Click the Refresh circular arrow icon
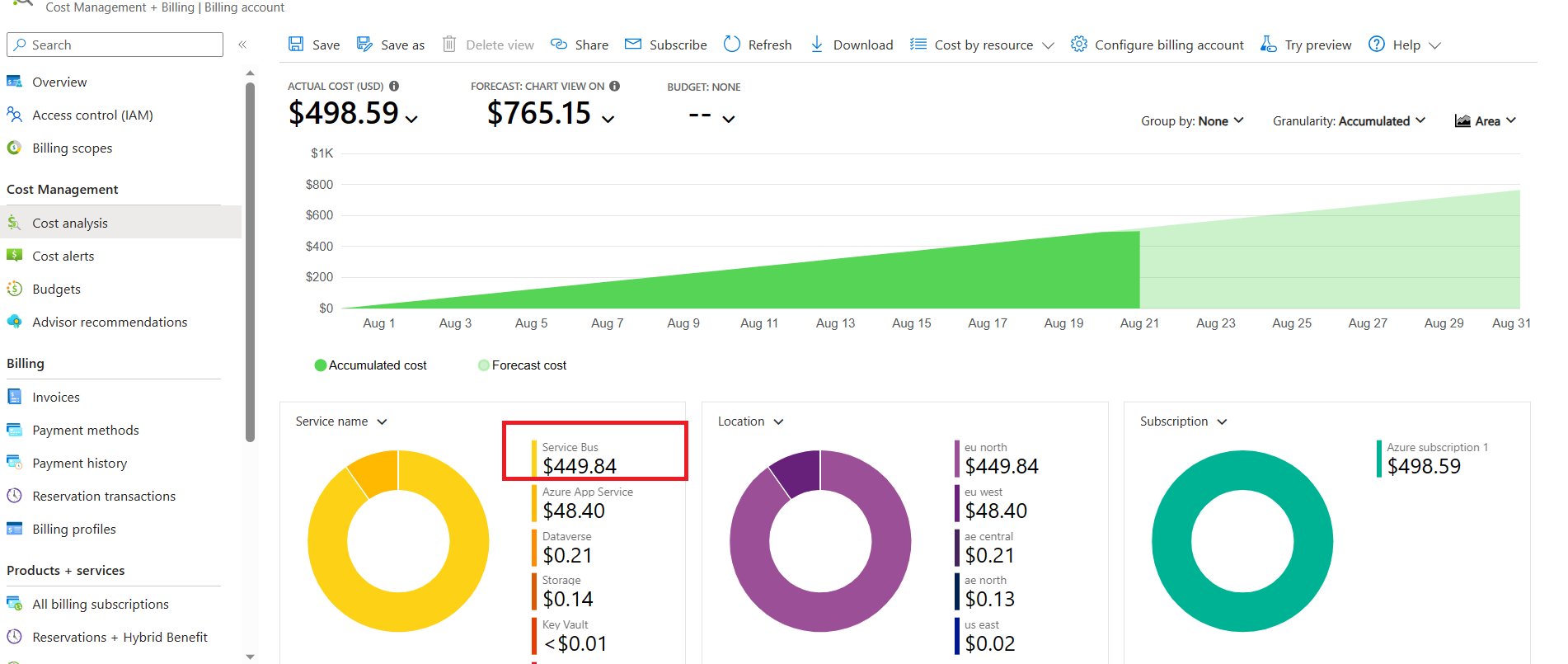1568x664 pixels. [x=732, y=44]
